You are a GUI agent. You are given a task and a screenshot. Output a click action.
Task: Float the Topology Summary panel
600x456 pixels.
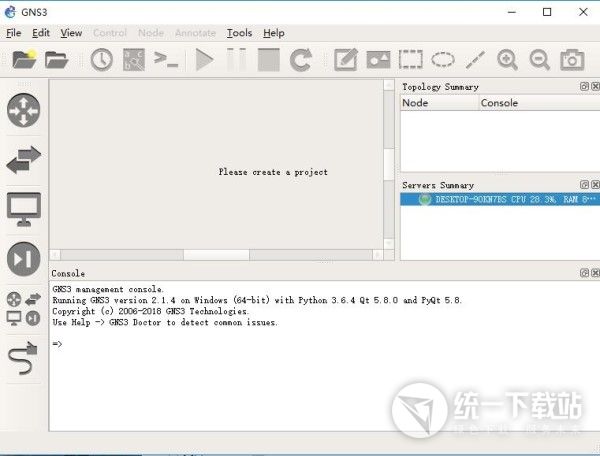pos(584,86)
